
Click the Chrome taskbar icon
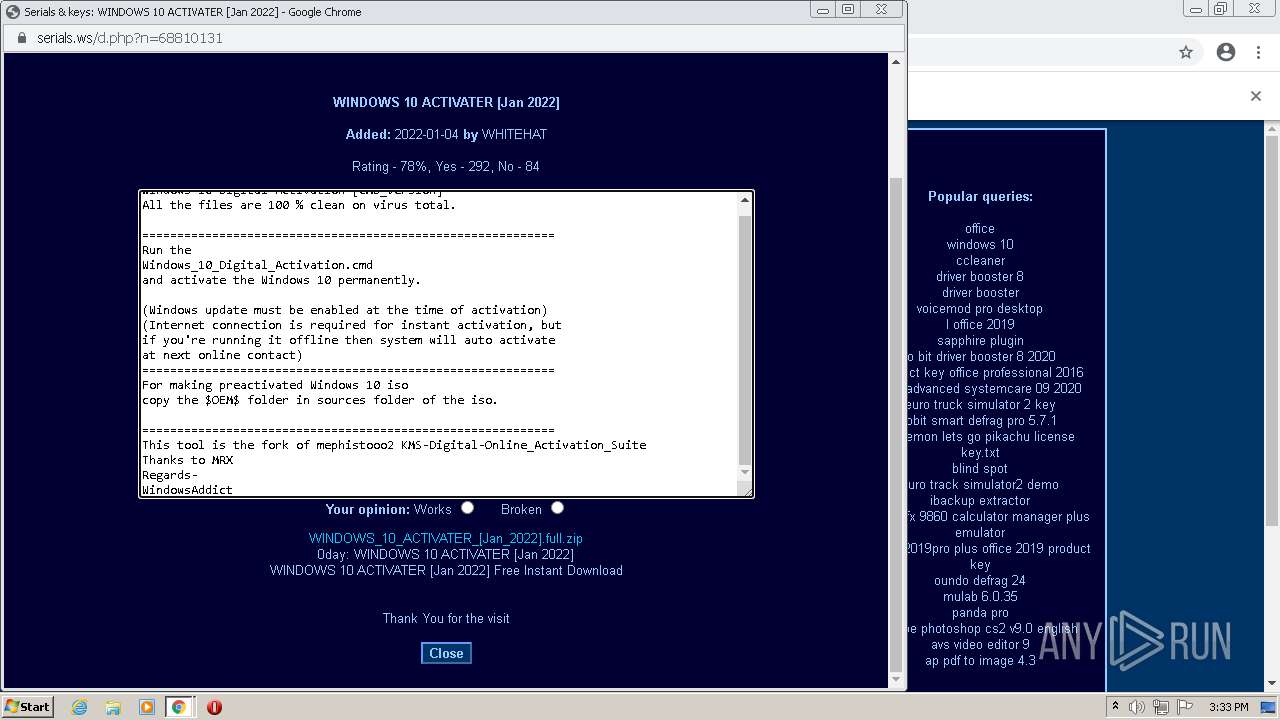pos(179,707)
